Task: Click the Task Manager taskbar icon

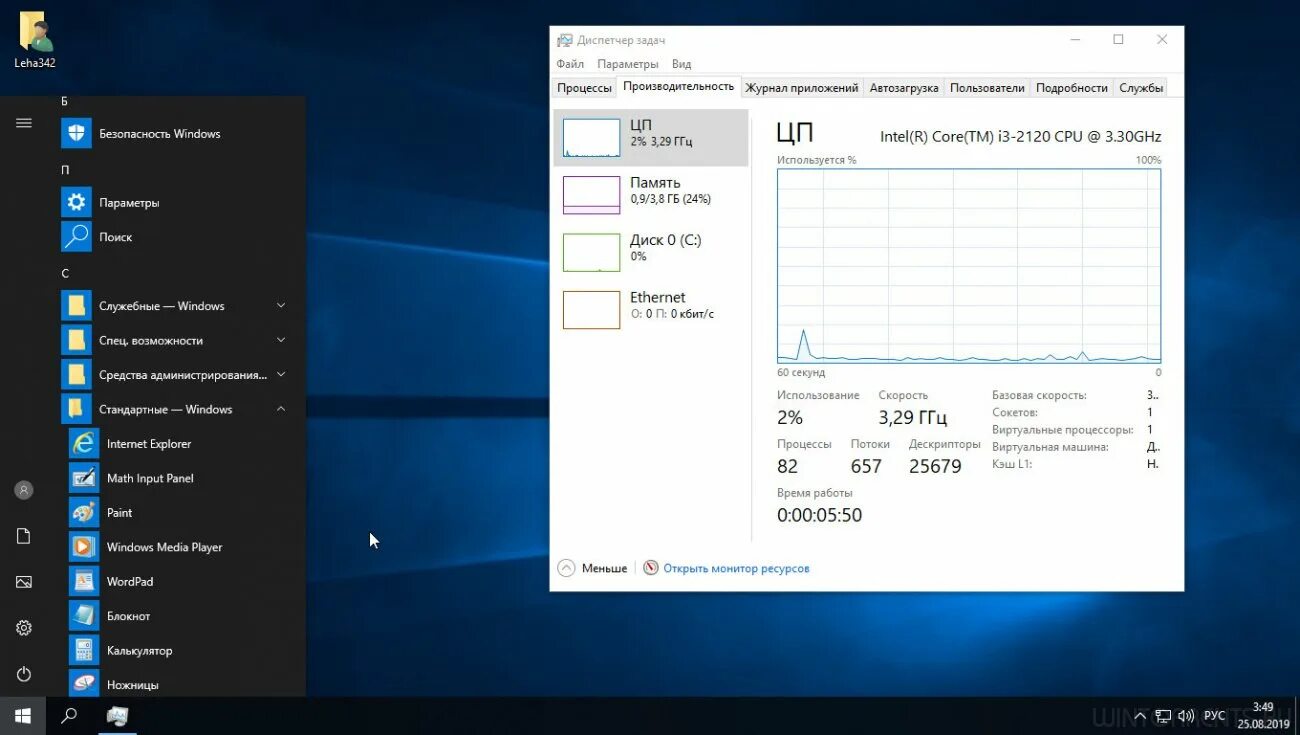Action: click(x=117, y=716)
